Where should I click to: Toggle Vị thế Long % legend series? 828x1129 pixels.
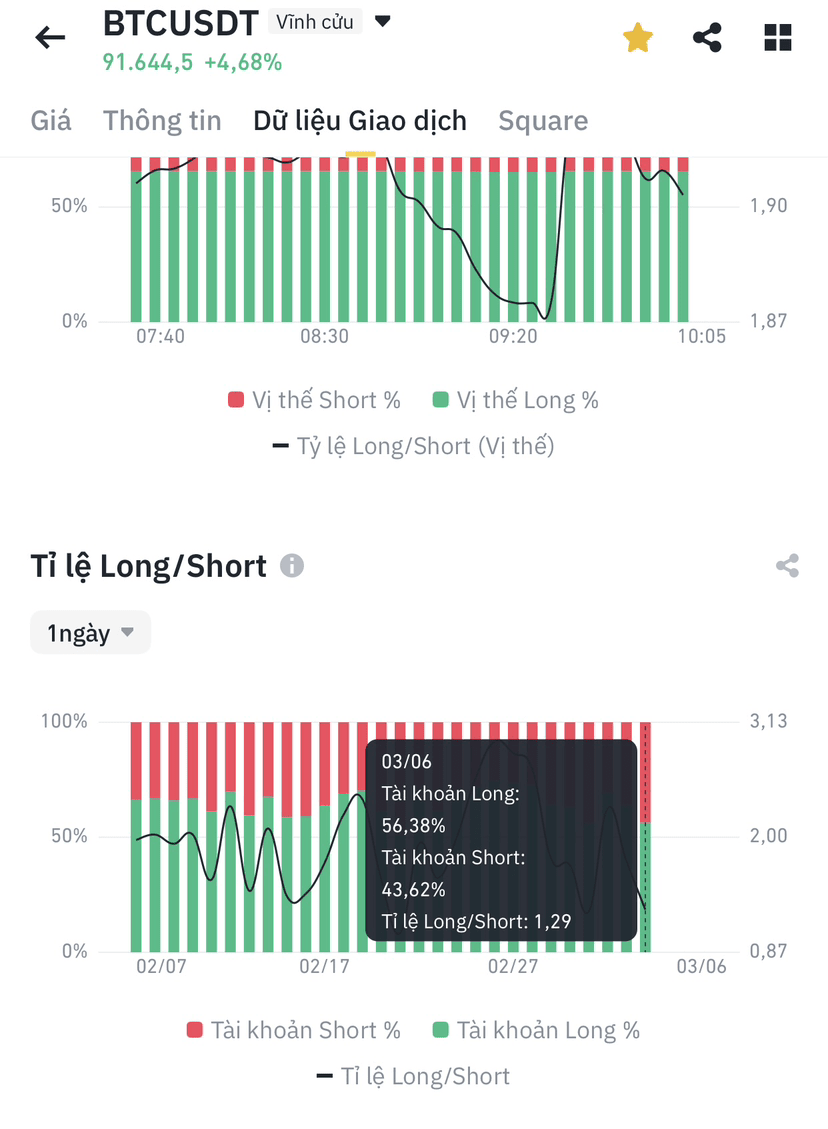(x=516, y=400)
